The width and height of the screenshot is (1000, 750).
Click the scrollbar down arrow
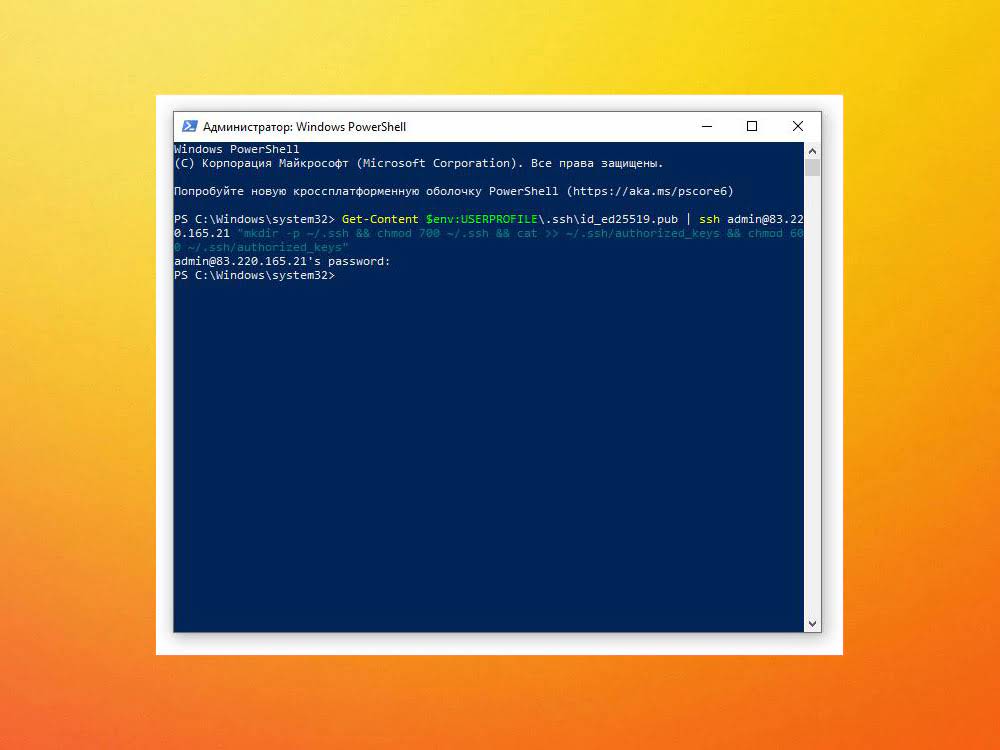pyautogui.click(x=812, y=624)
